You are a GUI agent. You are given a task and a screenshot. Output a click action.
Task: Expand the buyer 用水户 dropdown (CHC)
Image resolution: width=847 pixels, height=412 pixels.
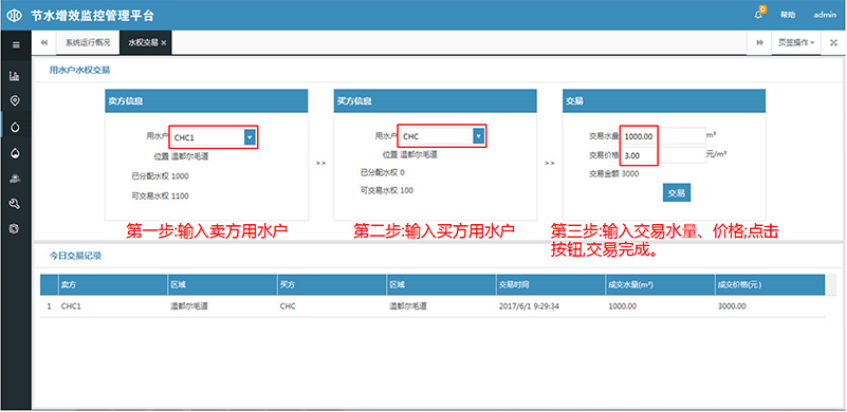(x=478, y=136)
